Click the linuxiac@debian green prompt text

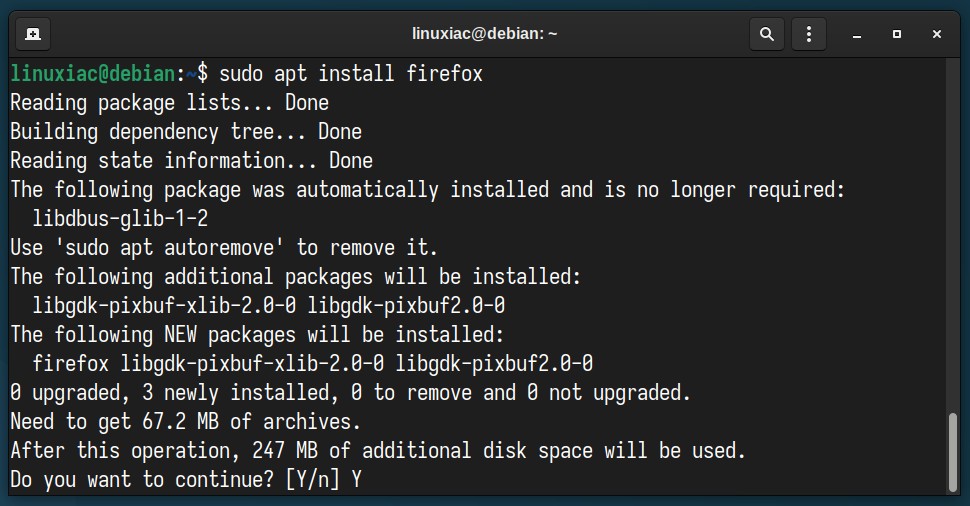(93, 74)
